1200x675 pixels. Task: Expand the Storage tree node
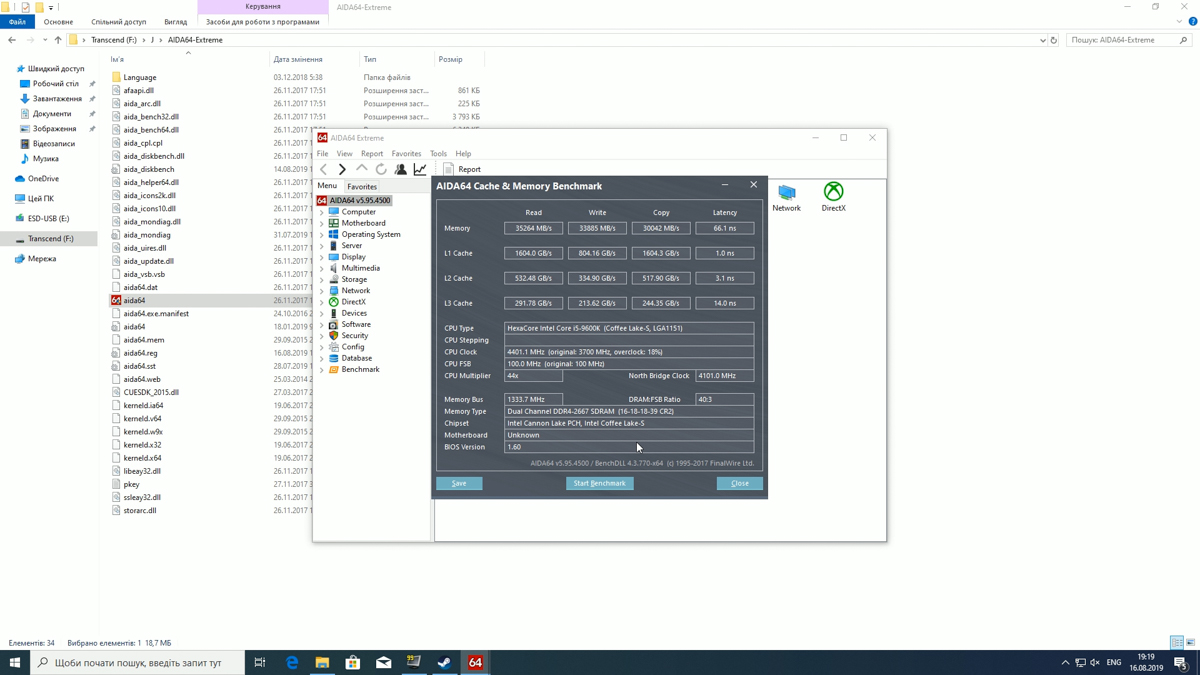[x=322, y=279]
